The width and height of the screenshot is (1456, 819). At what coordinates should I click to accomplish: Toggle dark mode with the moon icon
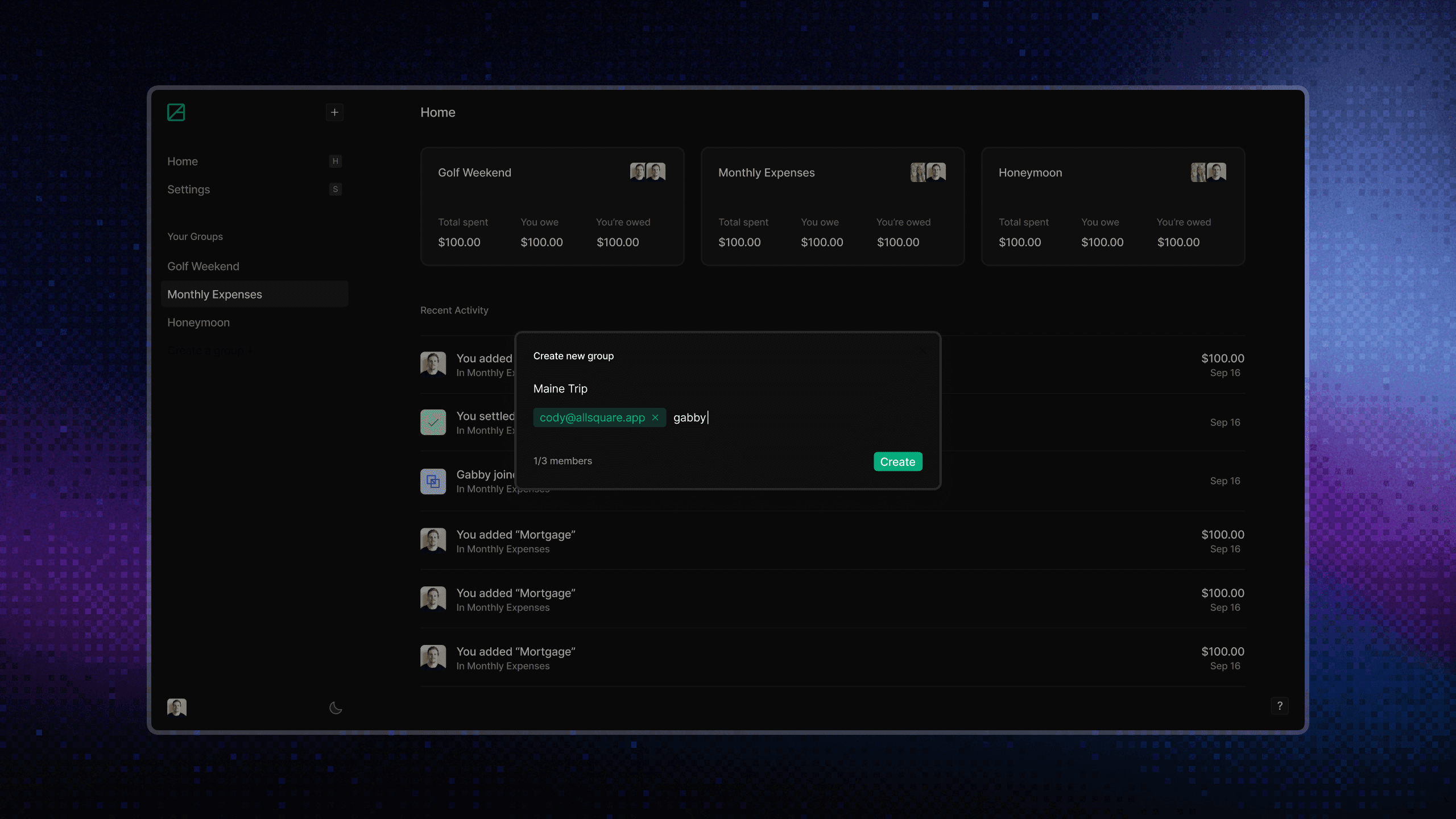click(336, 708)
